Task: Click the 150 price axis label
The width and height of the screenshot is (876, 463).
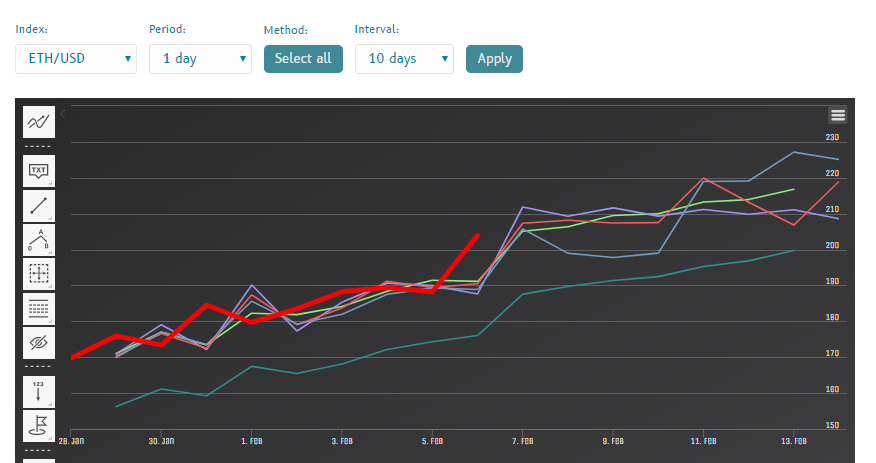Action: coord(832,425)
